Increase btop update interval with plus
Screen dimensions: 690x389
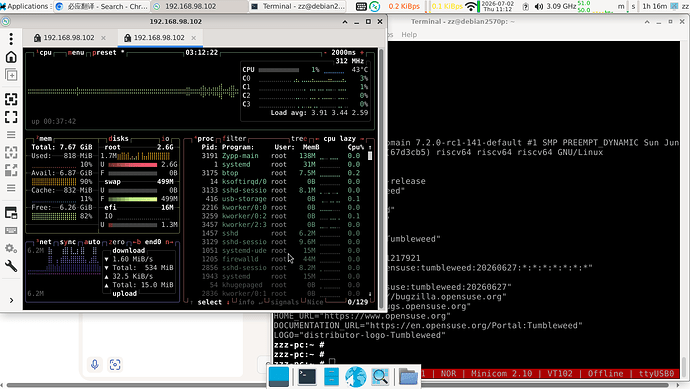point(362,52)
